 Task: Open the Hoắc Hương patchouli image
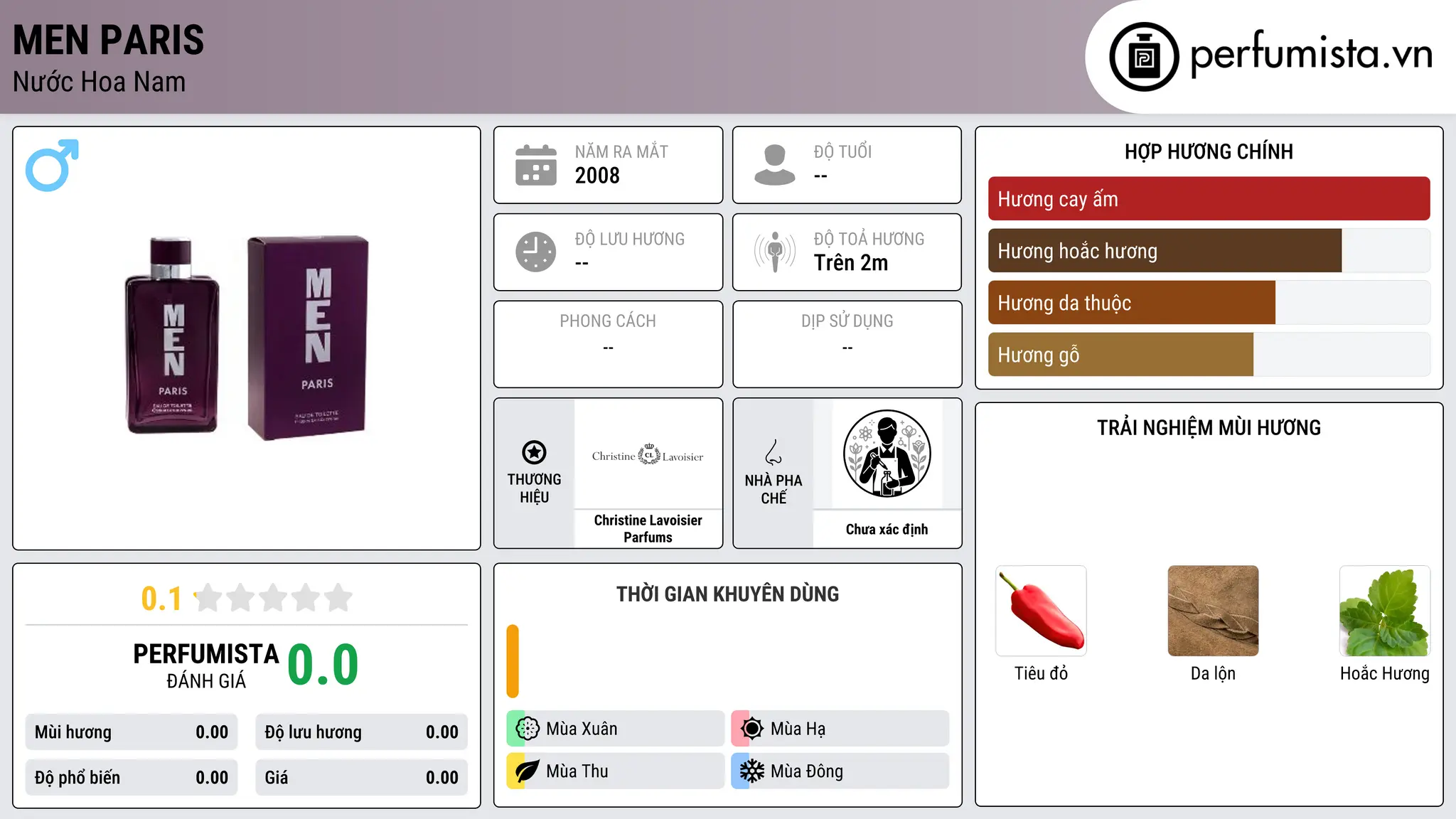coord(1385,611)
